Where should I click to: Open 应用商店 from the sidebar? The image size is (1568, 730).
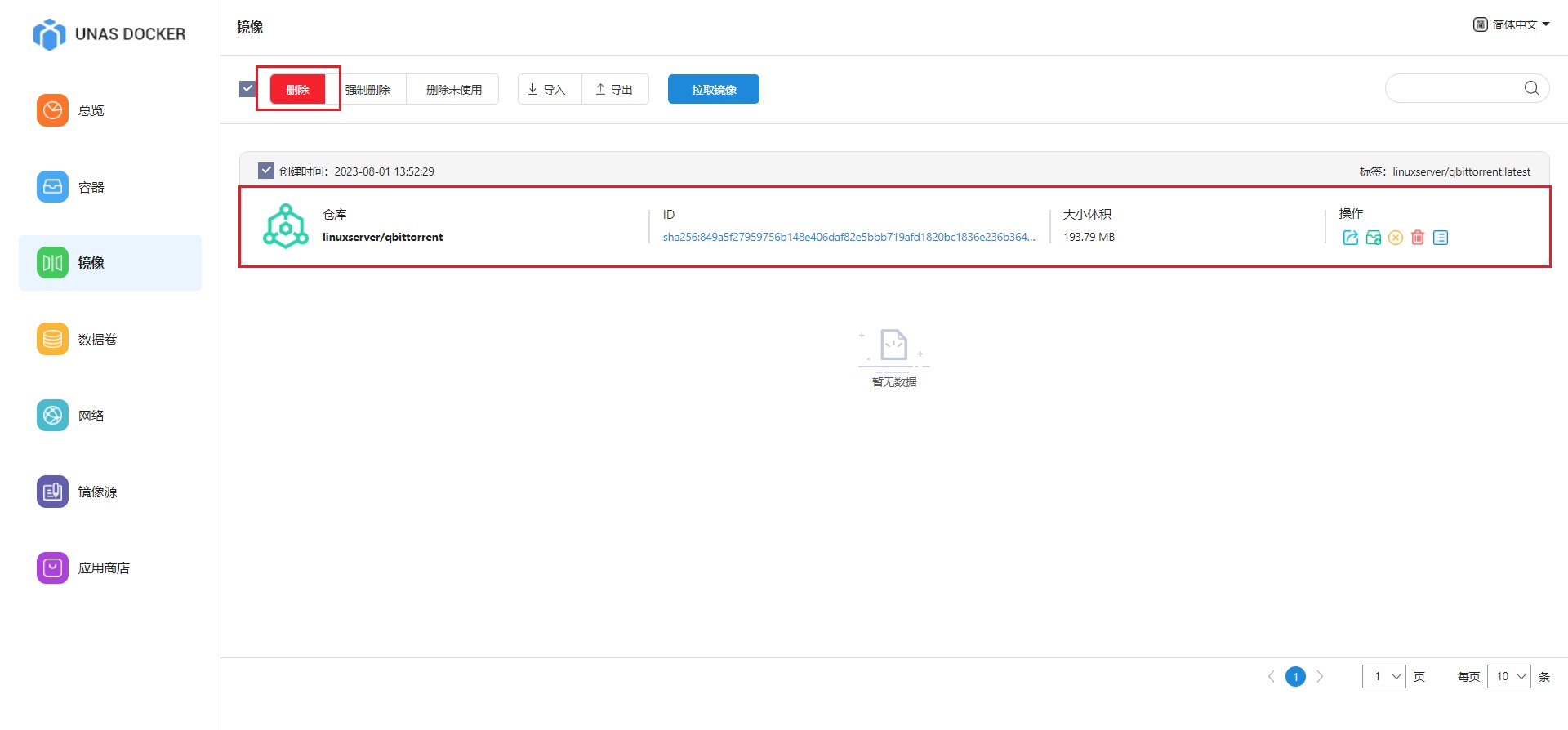tap(104, 568)
